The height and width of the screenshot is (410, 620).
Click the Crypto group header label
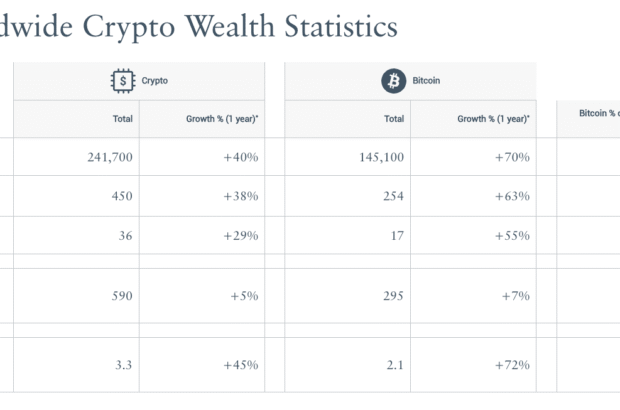155,81
